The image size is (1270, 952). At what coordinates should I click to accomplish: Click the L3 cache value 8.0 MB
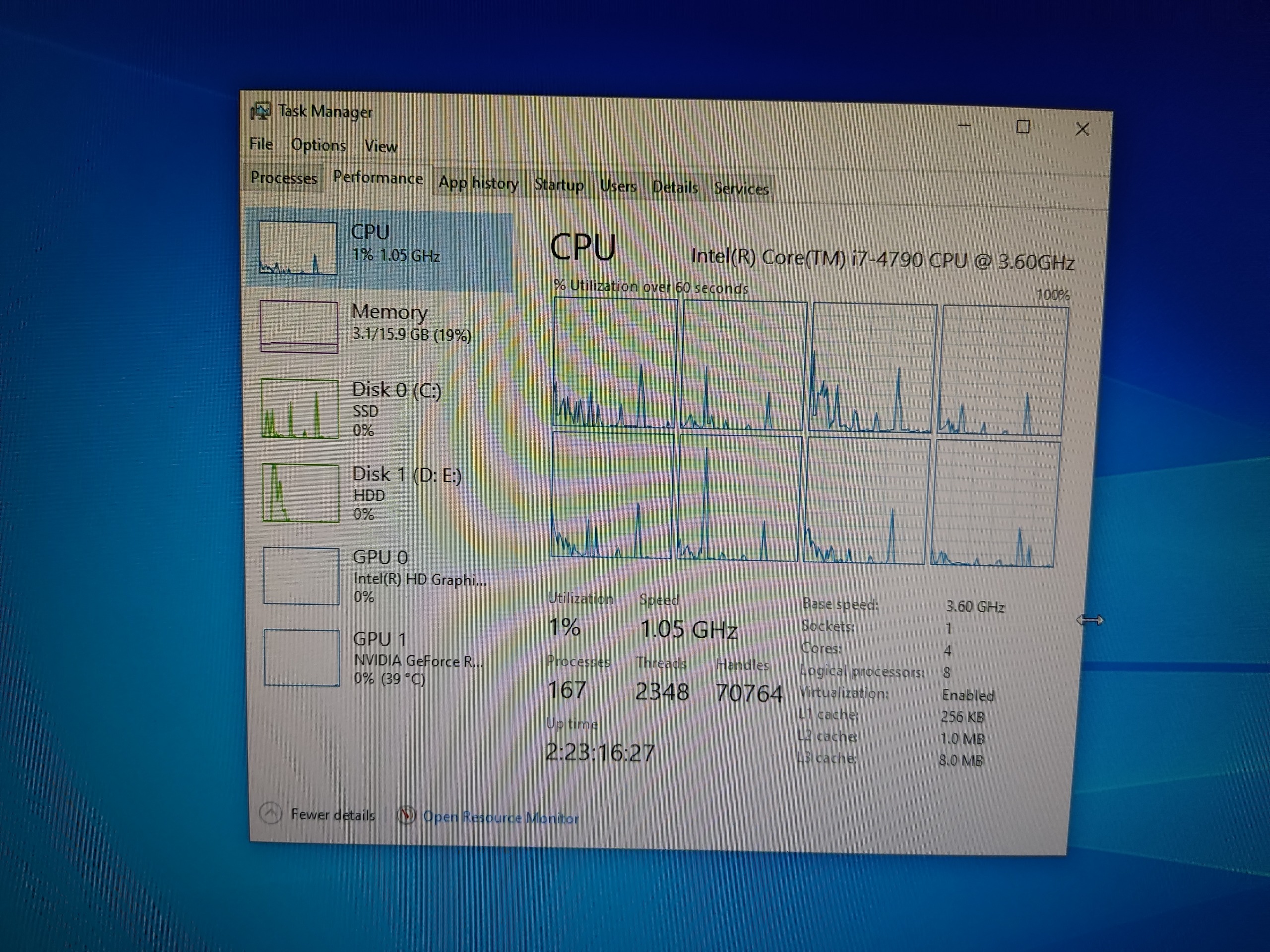coord(961,761)
